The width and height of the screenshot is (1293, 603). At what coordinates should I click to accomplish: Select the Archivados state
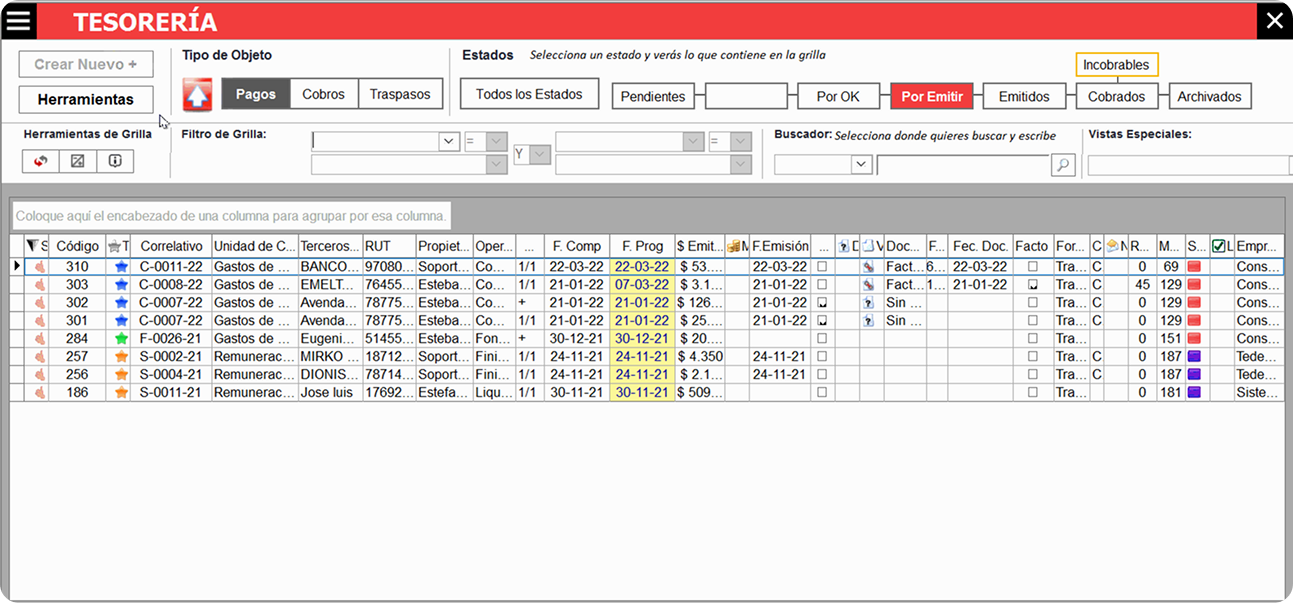pyautogui.click(x=1209, y=97)
